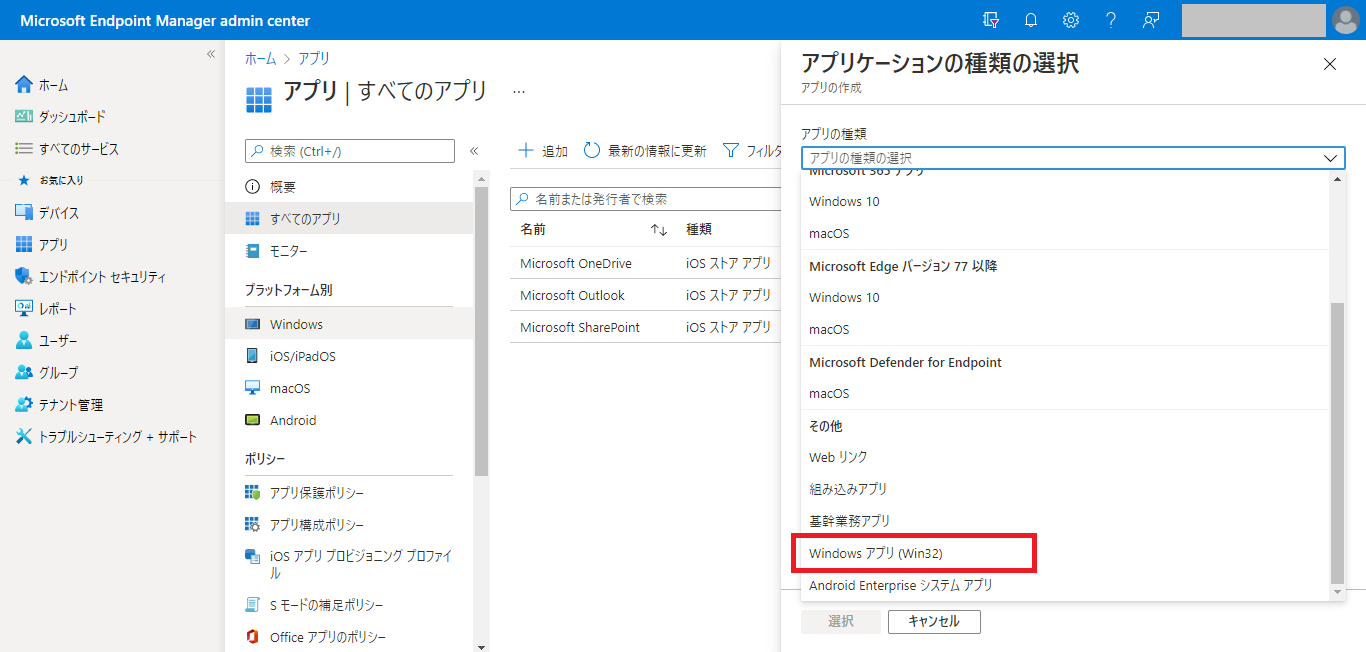Choose Windows 10 under Microsoft 365 apps

pos(1066,201)
